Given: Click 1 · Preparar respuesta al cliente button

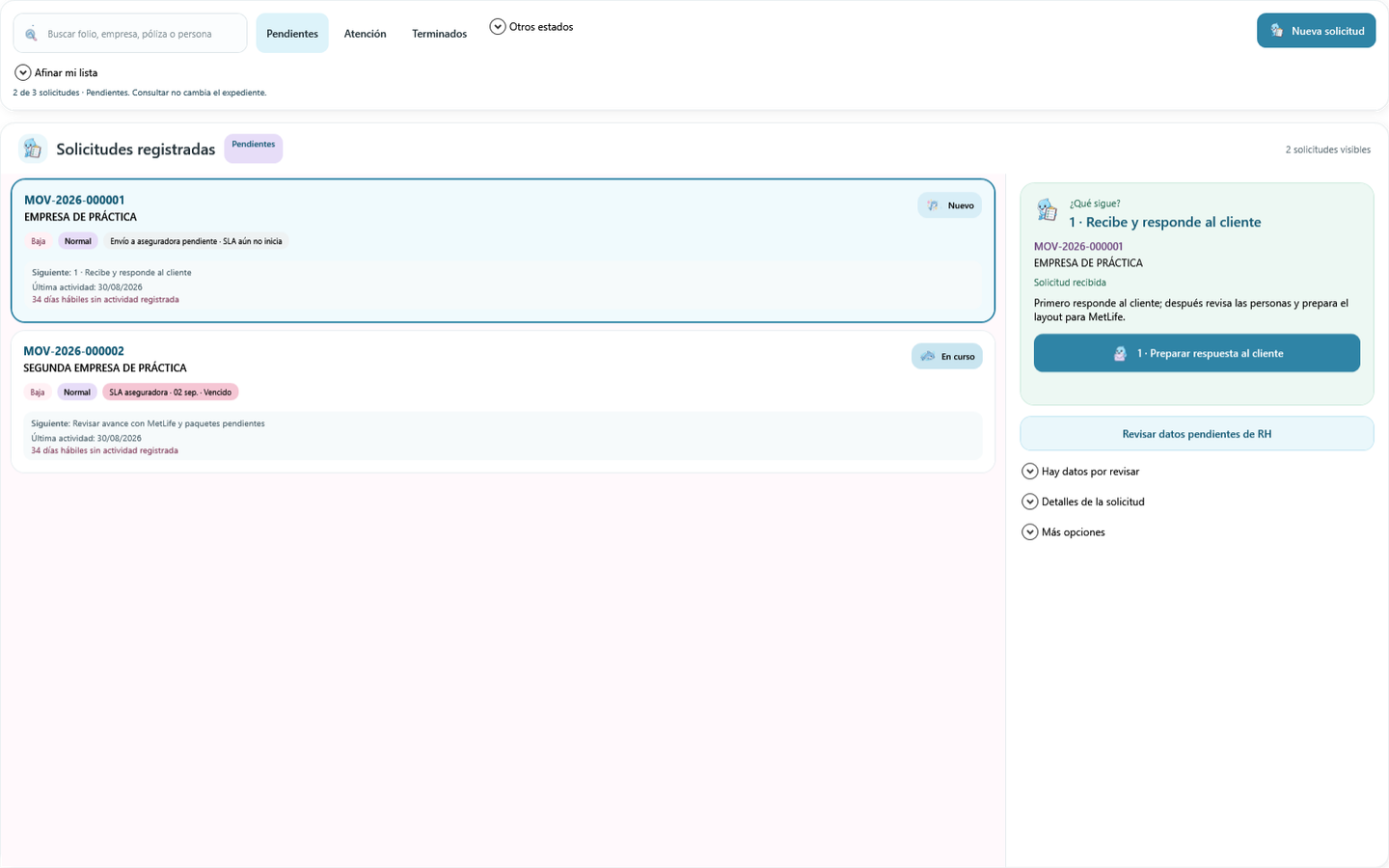Looking at the screenshot, I should (x=1197, y=353).
